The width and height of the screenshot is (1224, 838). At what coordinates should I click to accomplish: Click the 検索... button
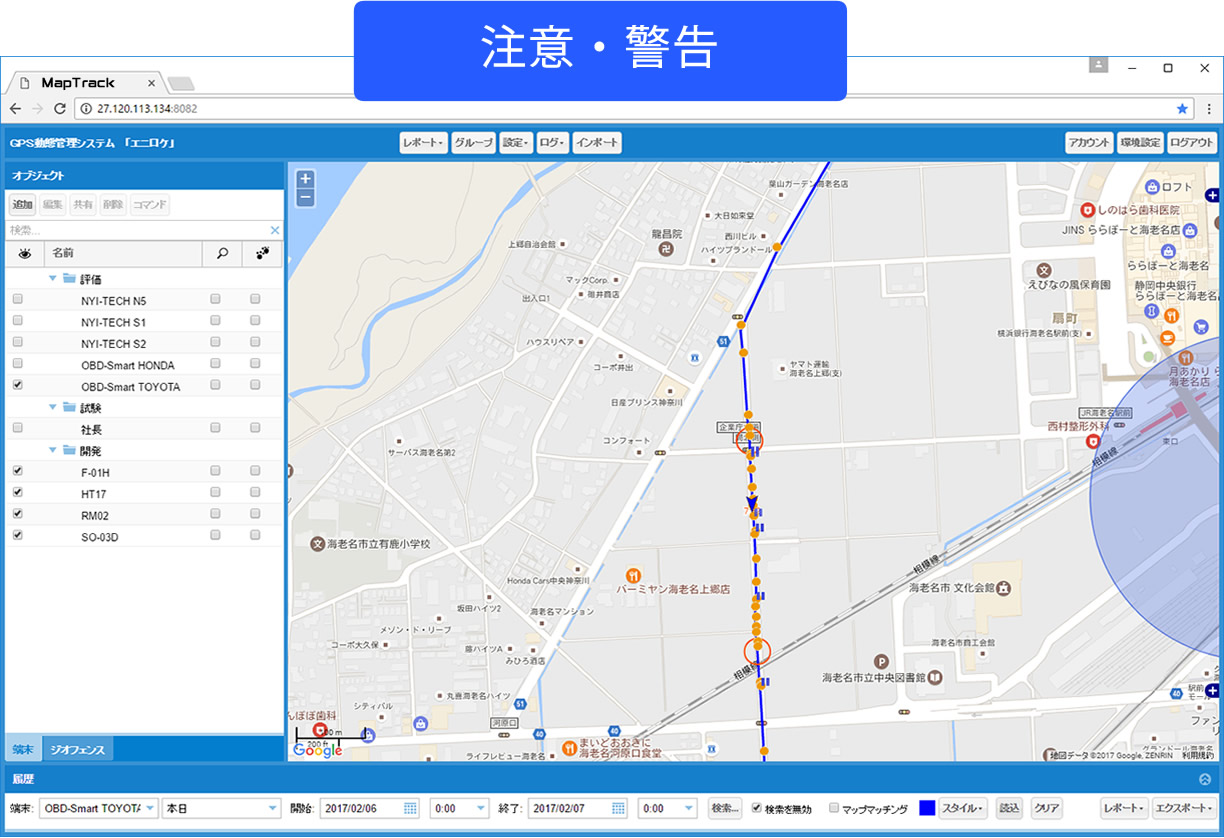[725, 808]
